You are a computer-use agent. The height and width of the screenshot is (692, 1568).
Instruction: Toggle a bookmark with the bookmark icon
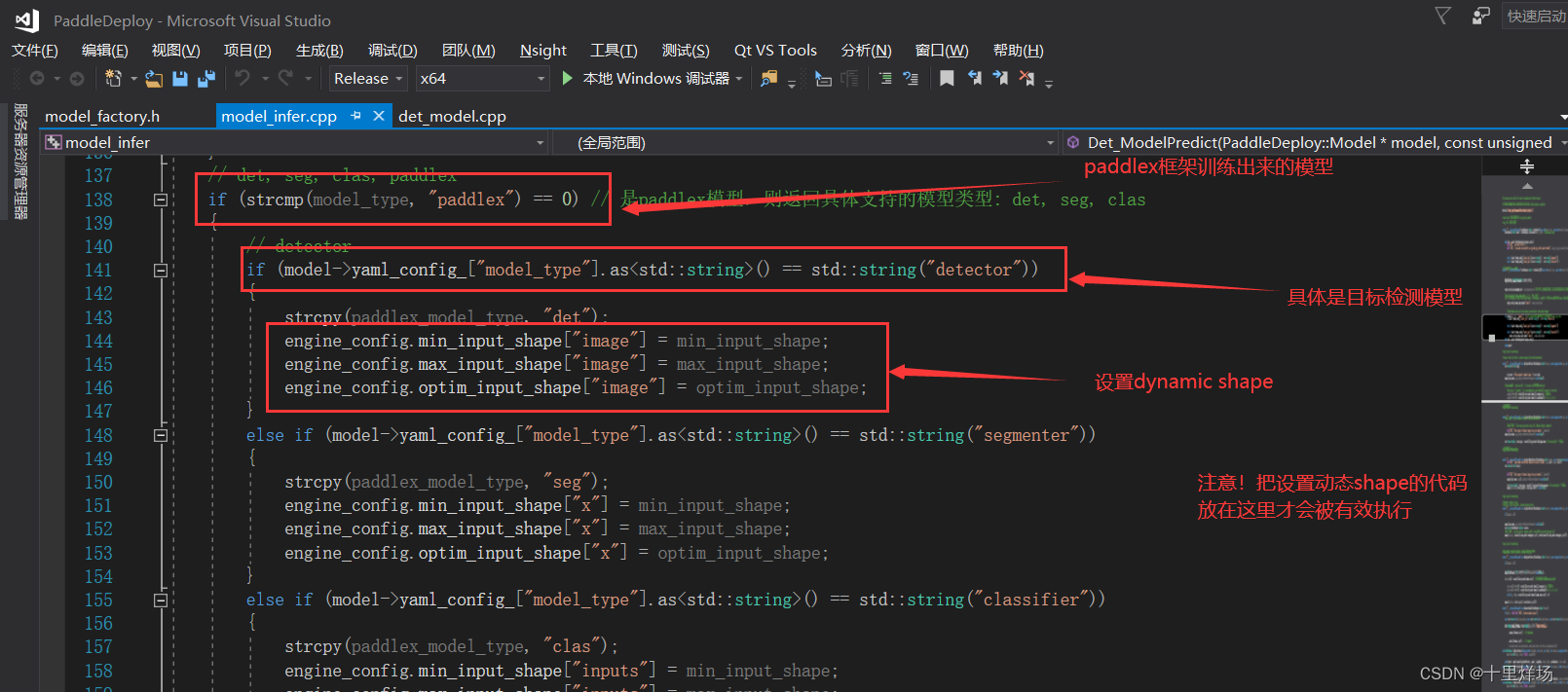[947, 79]
